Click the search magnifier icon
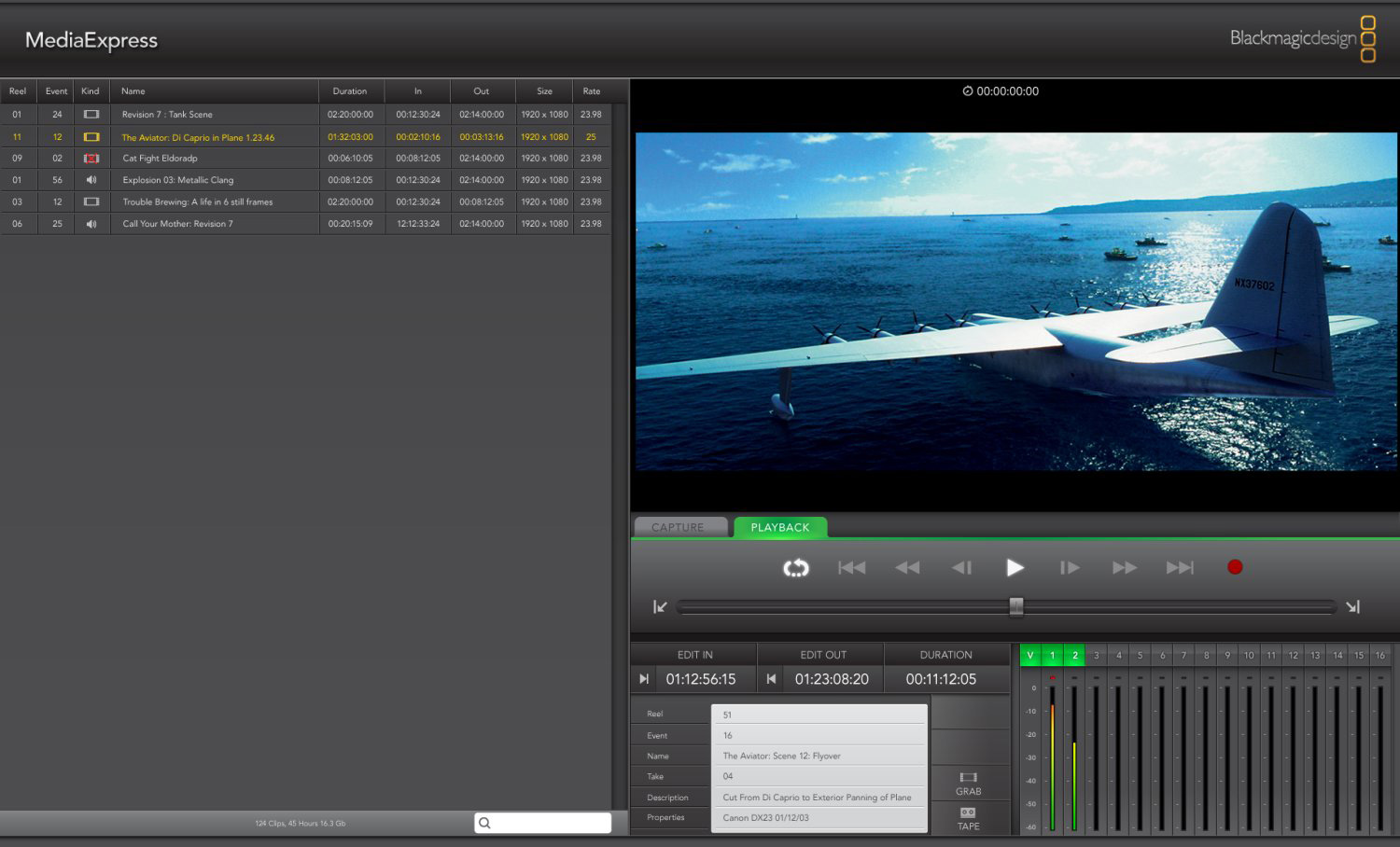 [x=484, y=823]
